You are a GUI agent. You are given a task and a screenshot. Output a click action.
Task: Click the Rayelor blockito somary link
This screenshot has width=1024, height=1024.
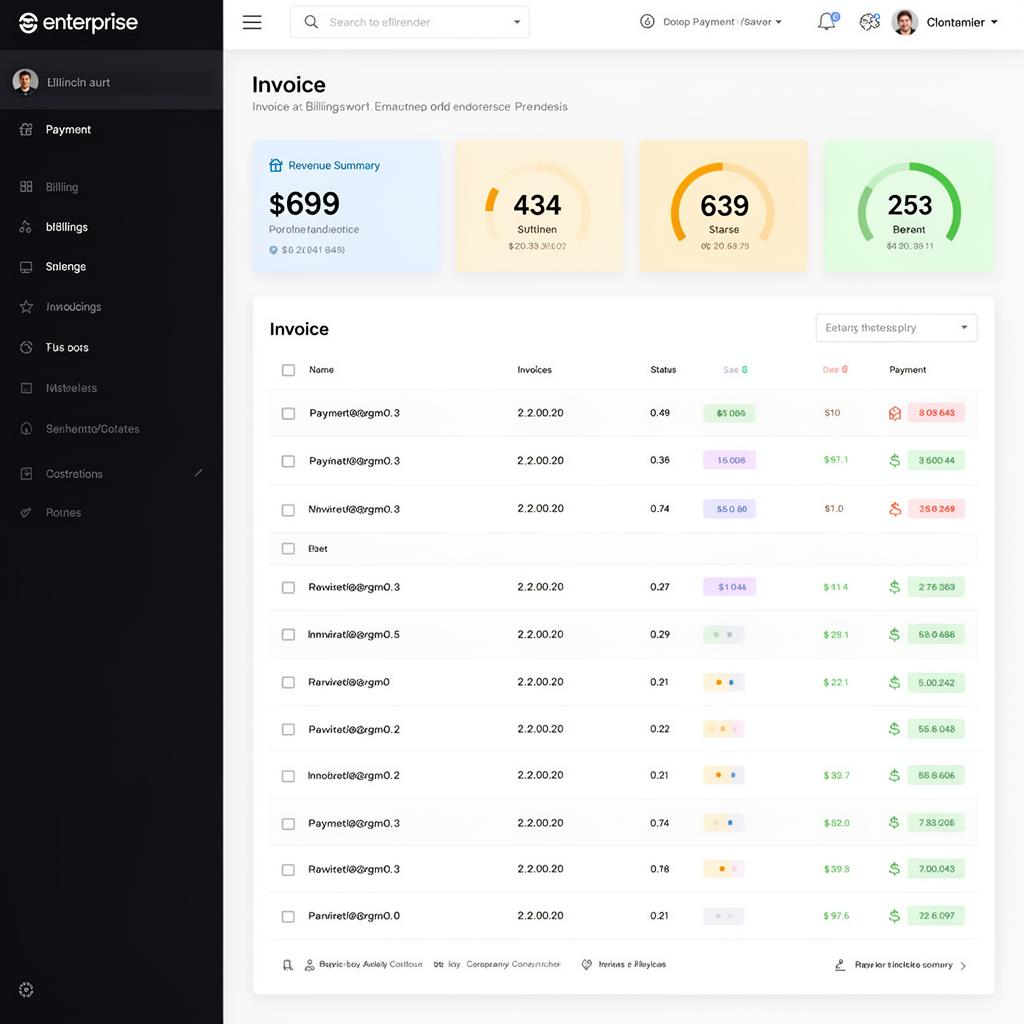(903, 965)
